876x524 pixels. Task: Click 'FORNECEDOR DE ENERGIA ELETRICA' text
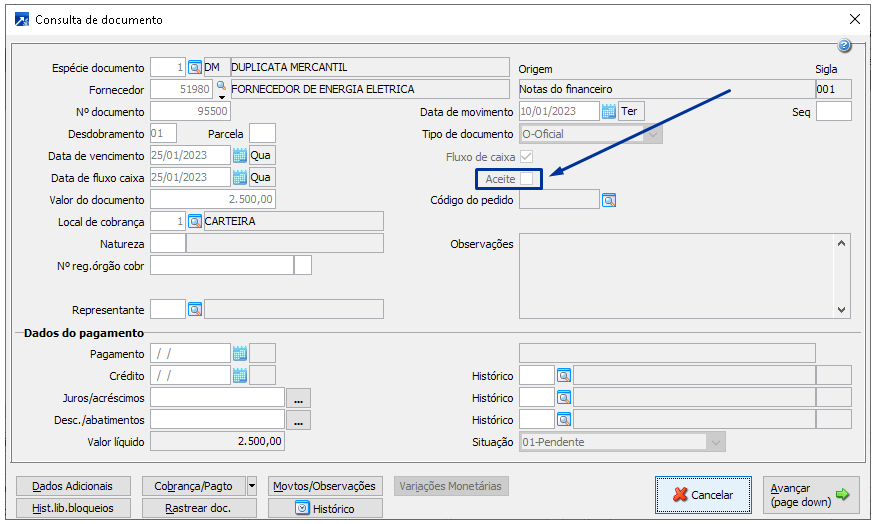point(322,89)
